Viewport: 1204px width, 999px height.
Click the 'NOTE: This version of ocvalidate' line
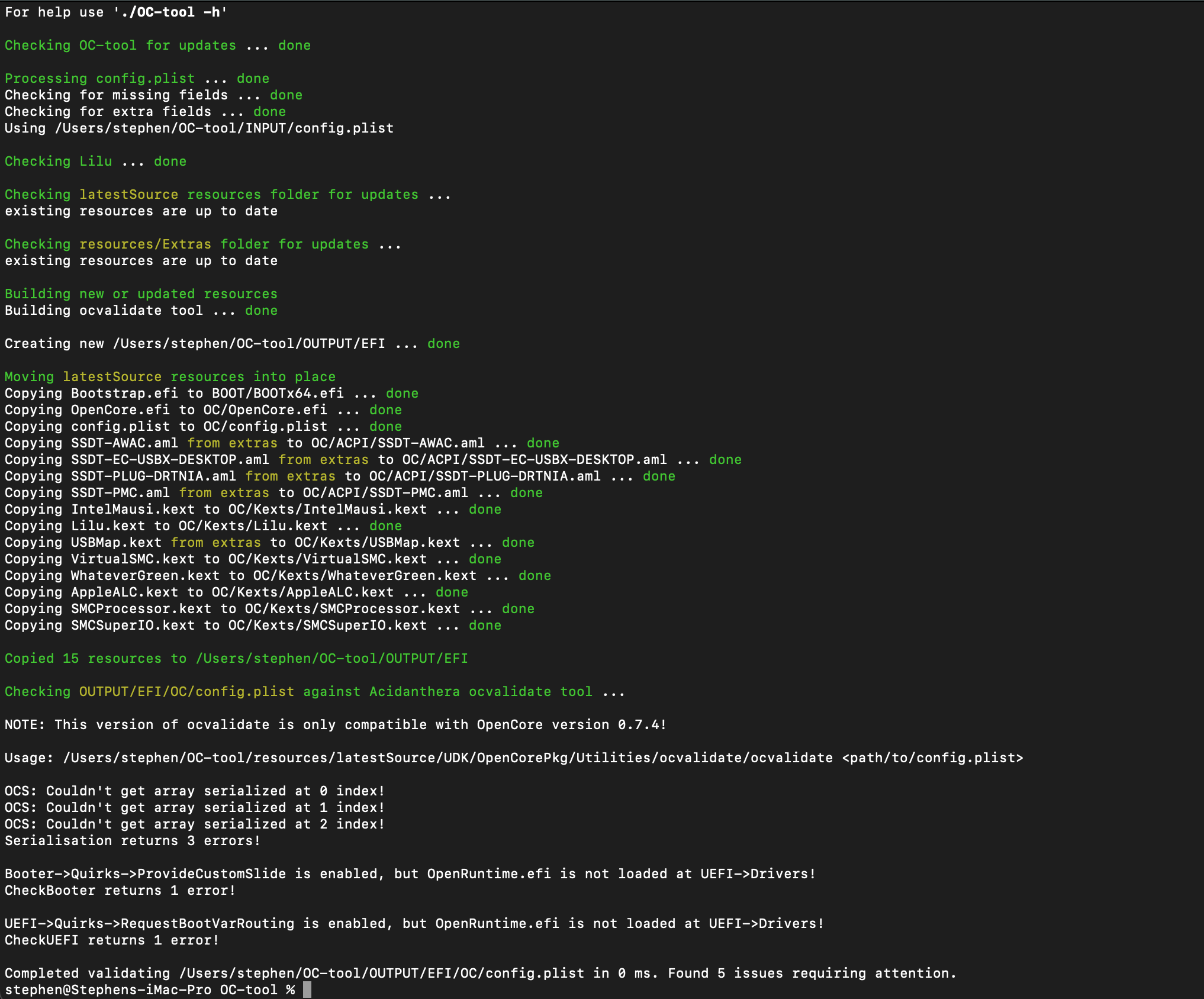click(x=336, y=724)
